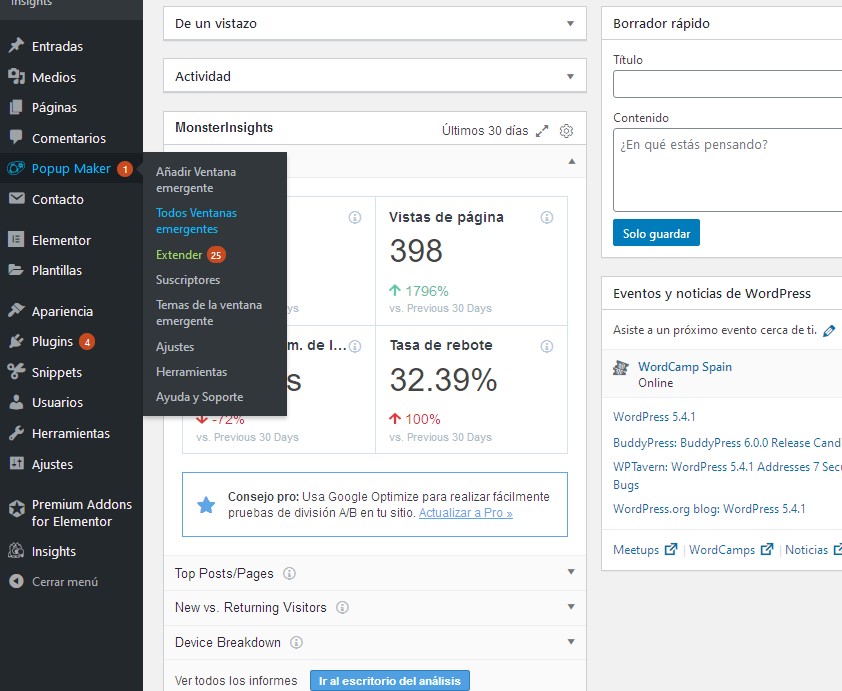Choose Extender in Popup Maker submenu
Screen dimensions: 842x691
tap(179, 254)
